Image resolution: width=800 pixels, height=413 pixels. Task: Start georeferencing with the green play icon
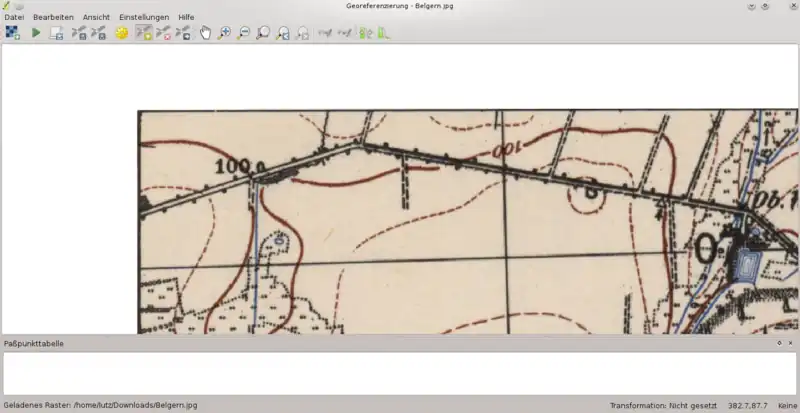pyautogui.click(x=36, y=33)
